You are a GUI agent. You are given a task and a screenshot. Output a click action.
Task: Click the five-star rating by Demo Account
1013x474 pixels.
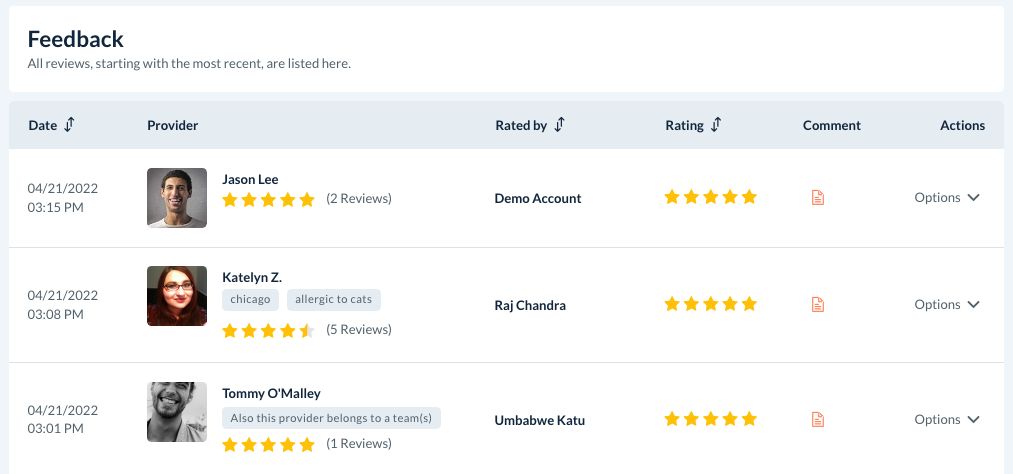click(711, 198)
